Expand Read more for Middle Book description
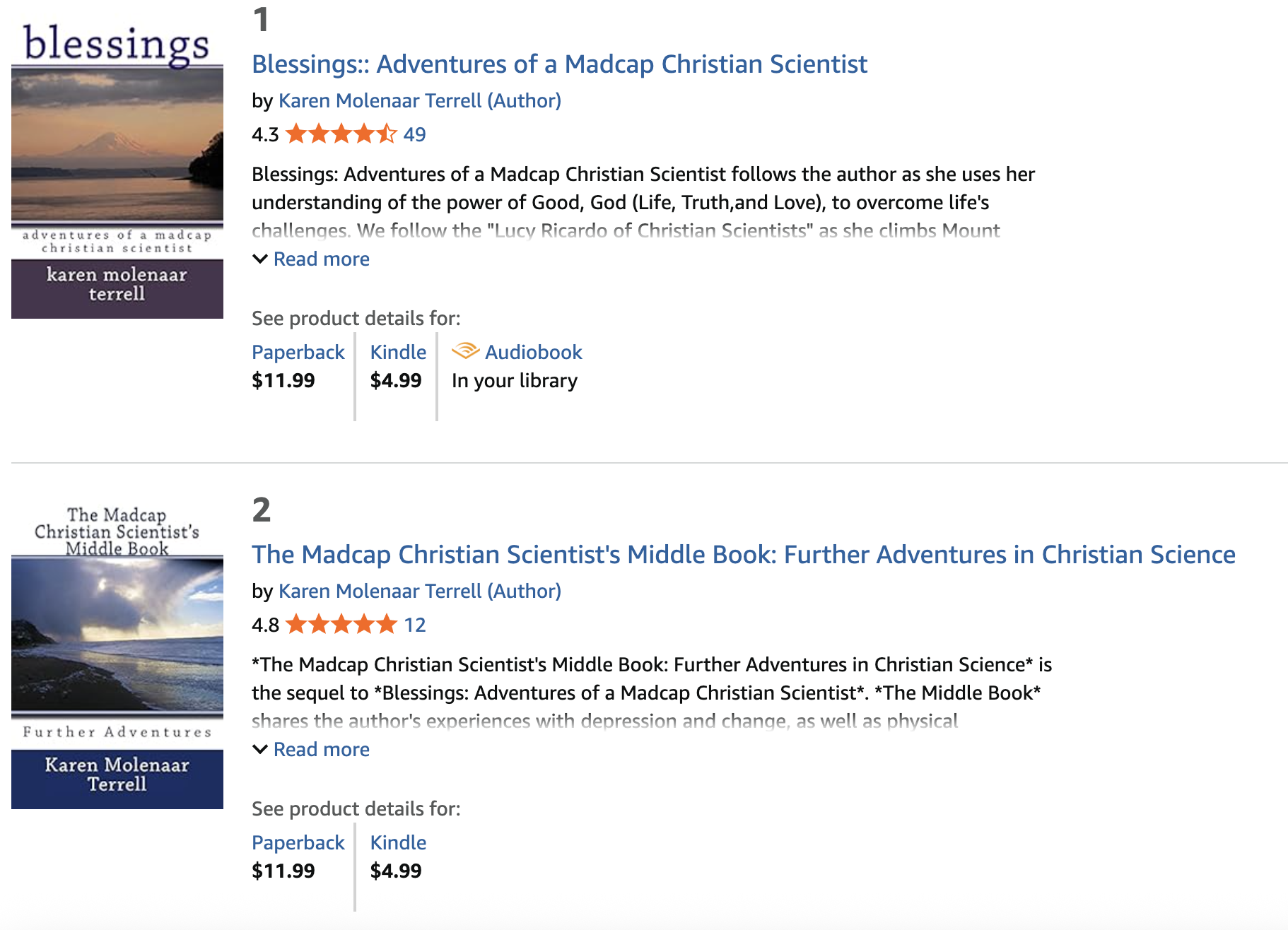 click(x=321, y=749)
